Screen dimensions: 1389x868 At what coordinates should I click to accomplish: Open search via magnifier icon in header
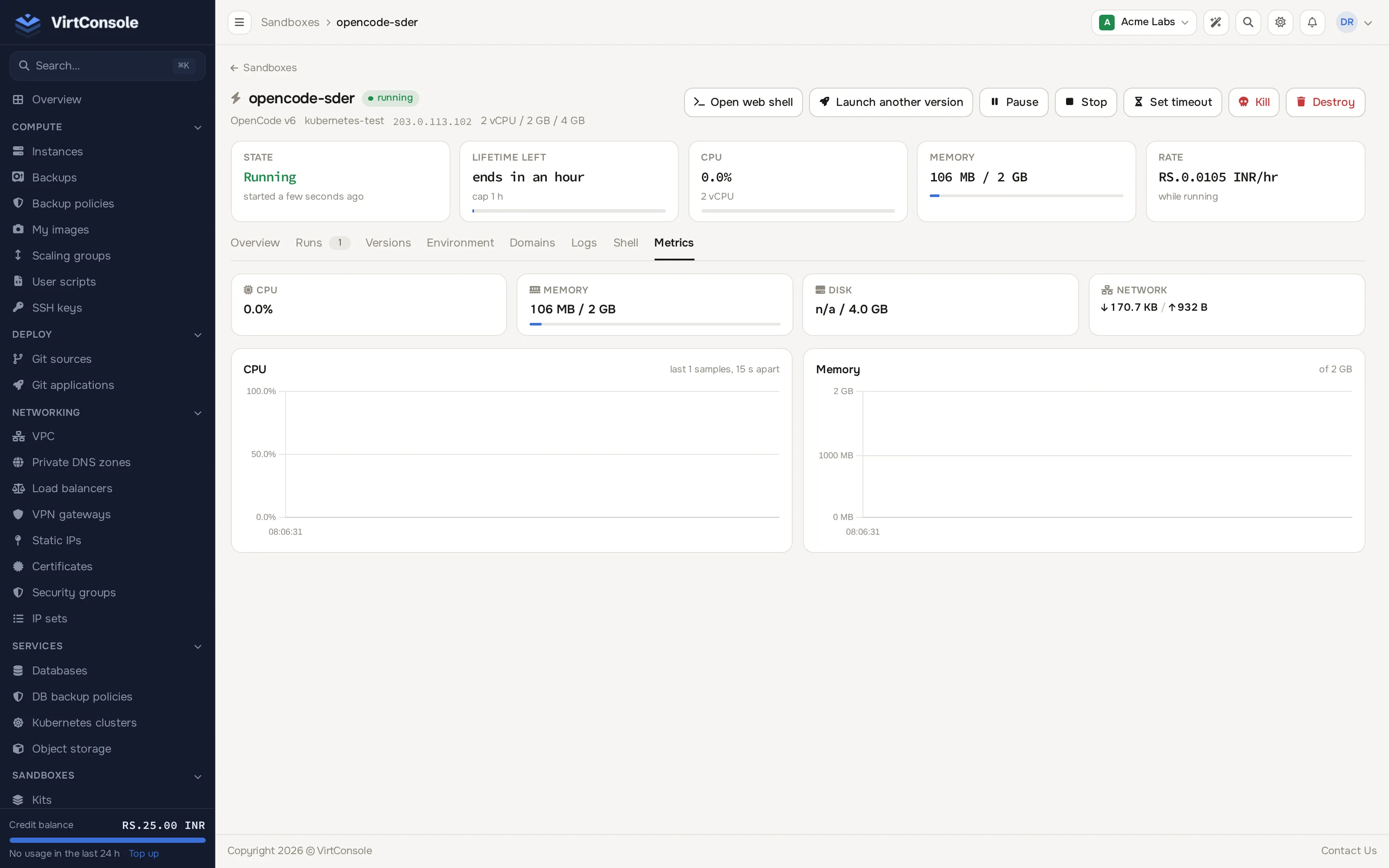pos(1248,23)
